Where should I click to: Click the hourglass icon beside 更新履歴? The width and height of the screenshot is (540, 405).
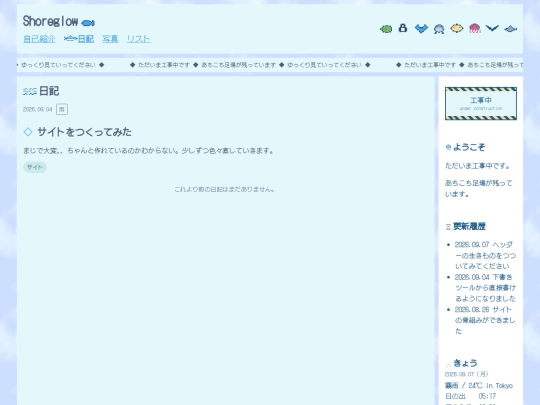(448, 227)
